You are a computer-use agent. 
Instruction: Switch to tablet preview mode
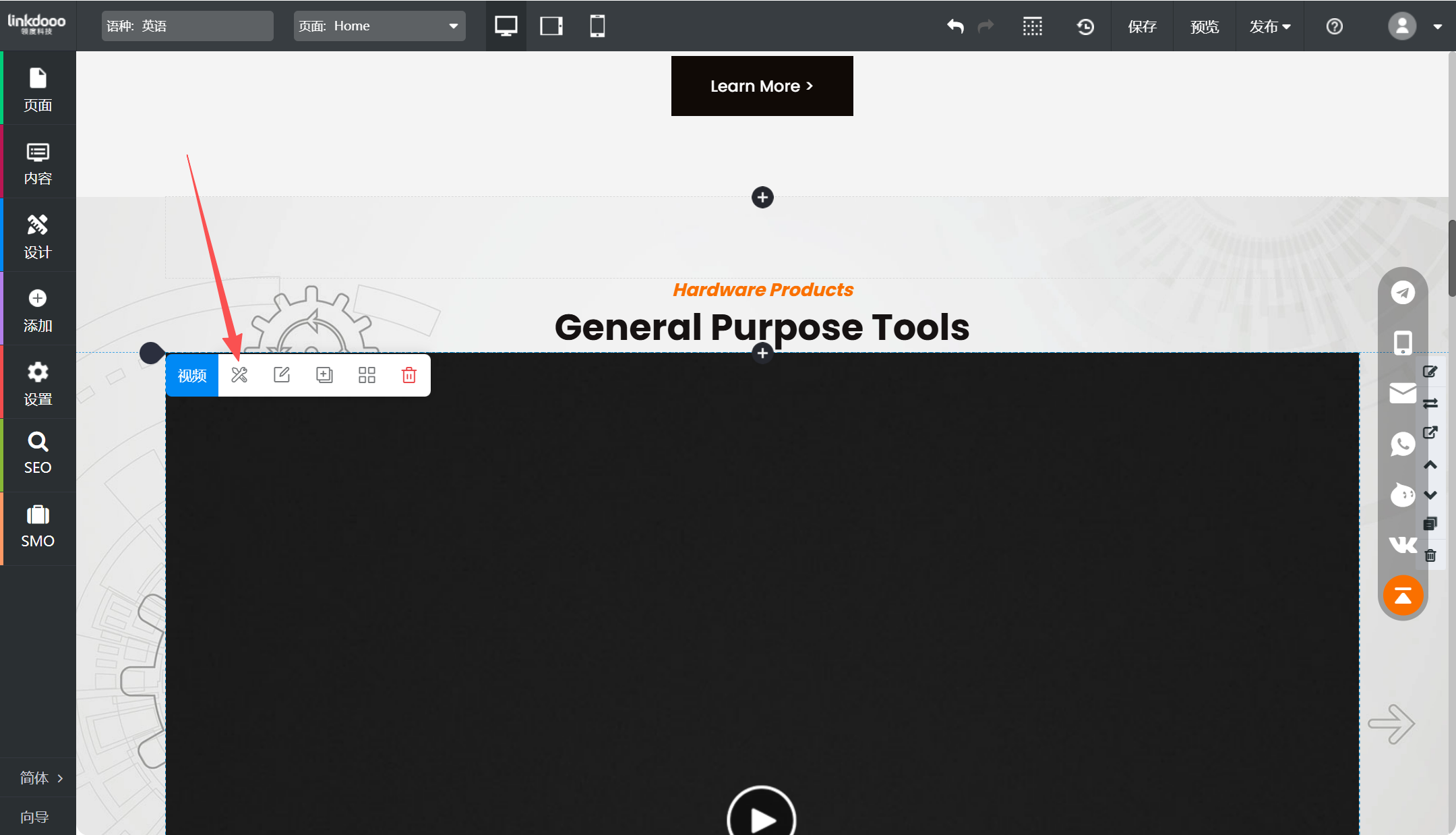point(551,26)
